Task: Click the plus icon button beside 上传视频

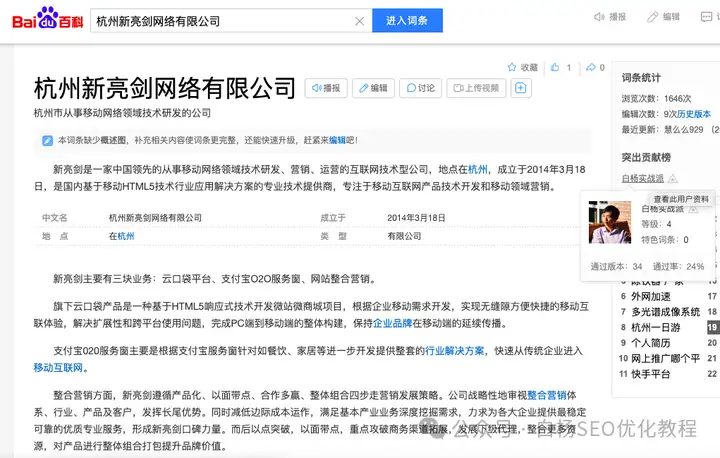Action: point(521,88)
